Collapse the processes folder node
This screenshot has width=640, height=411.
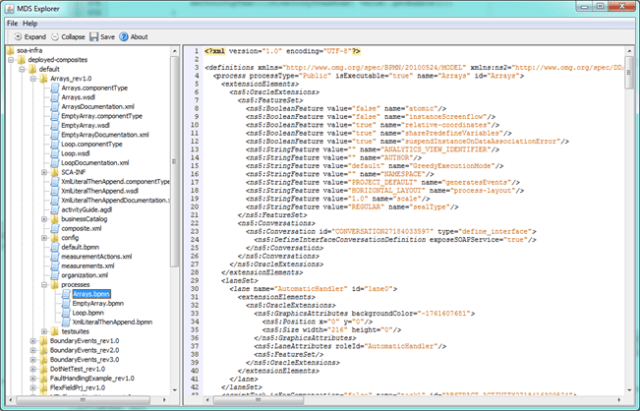(44, 285)
